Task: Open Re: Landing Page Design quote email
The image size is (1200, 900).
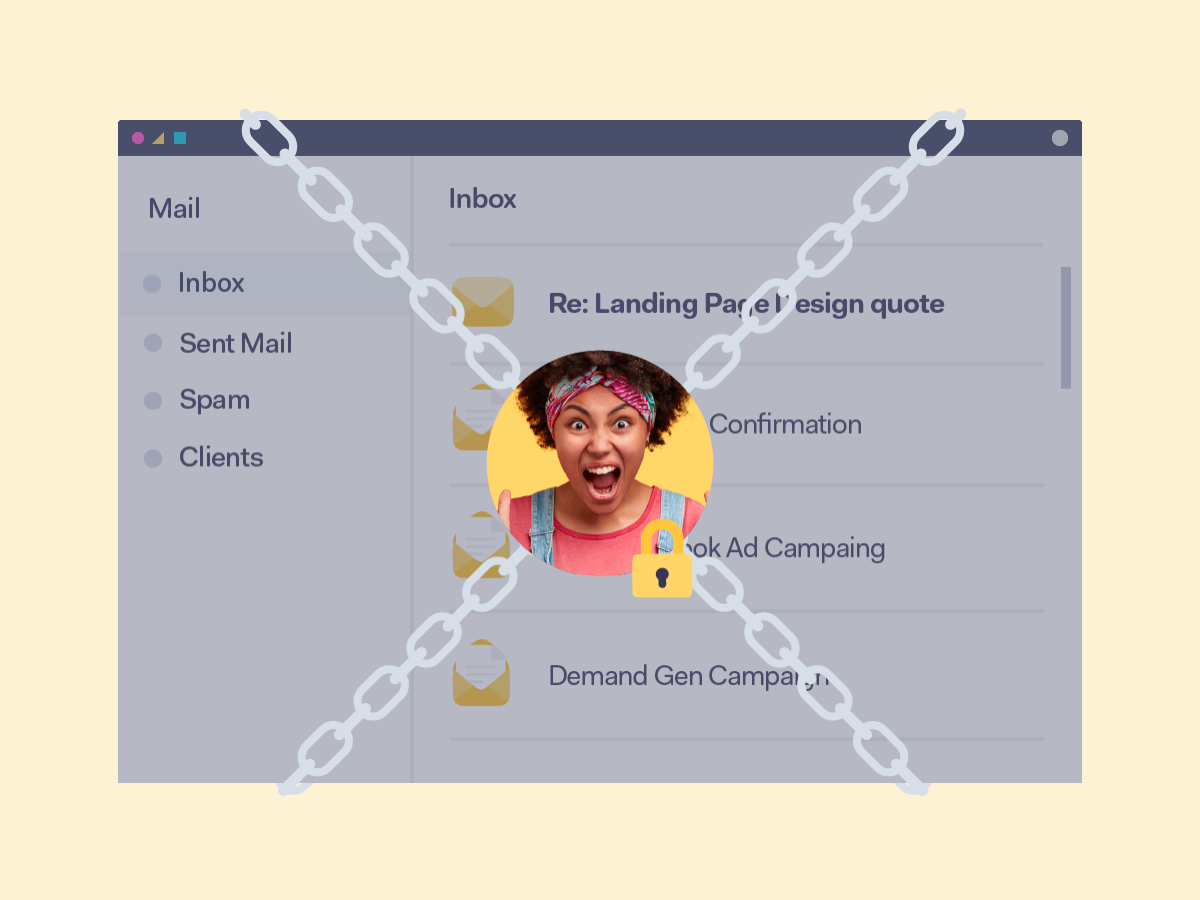Action: (x=746, y=304)
